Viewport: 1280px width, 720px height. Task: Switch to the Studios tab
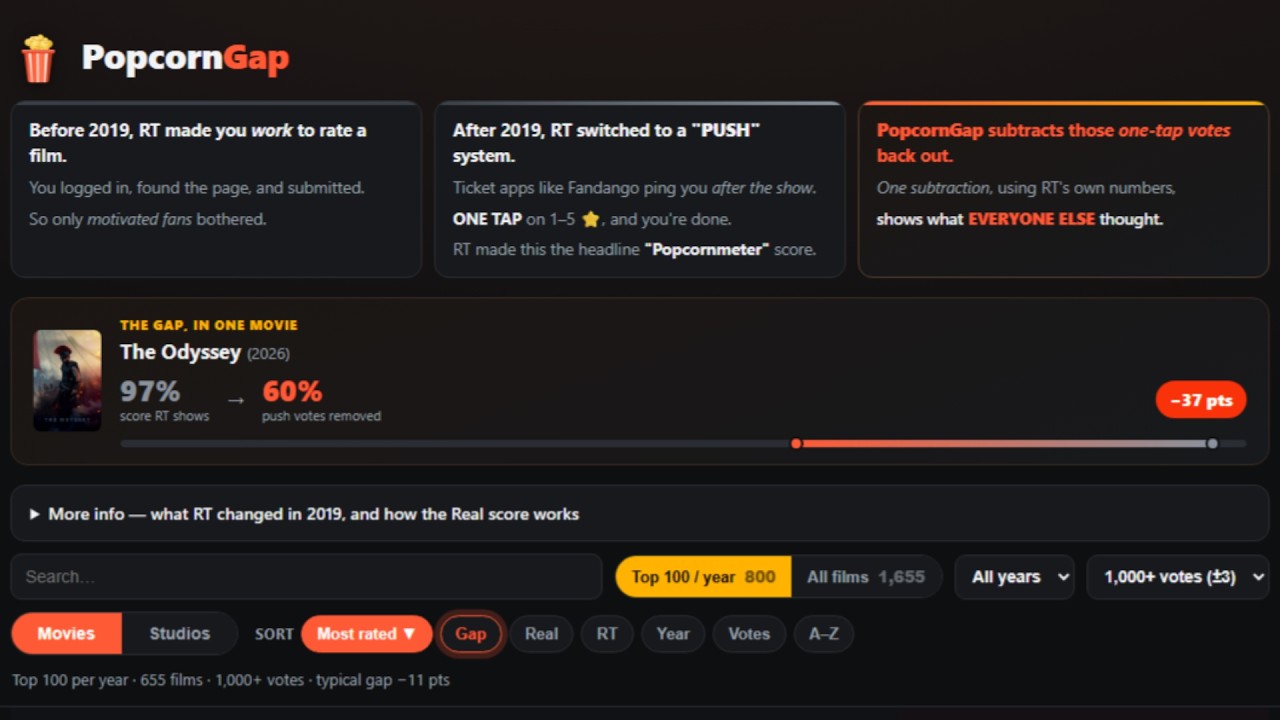[x=180, y=633]
